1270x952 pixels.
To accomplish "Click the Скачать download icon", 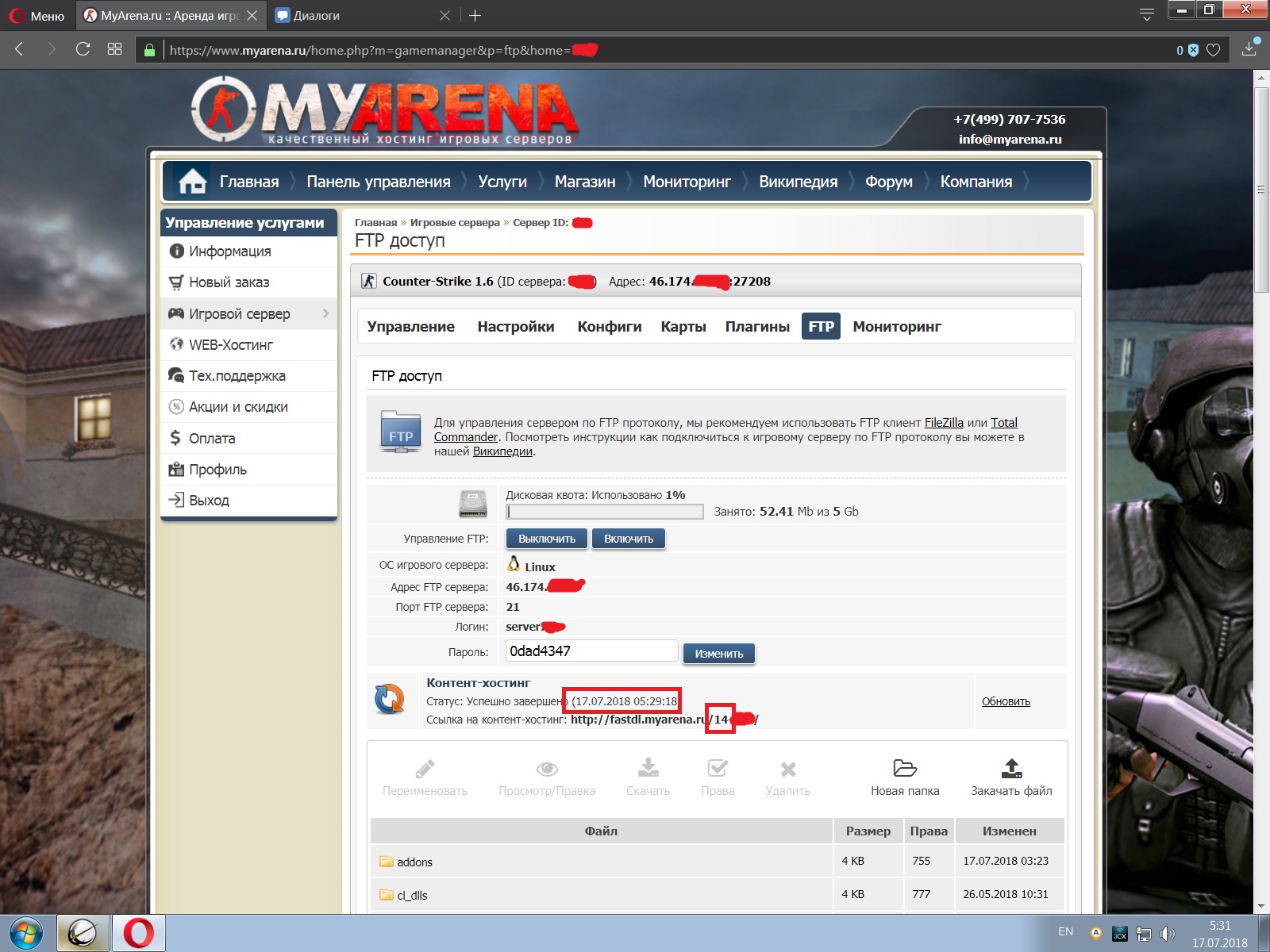I will pos(648,768).
